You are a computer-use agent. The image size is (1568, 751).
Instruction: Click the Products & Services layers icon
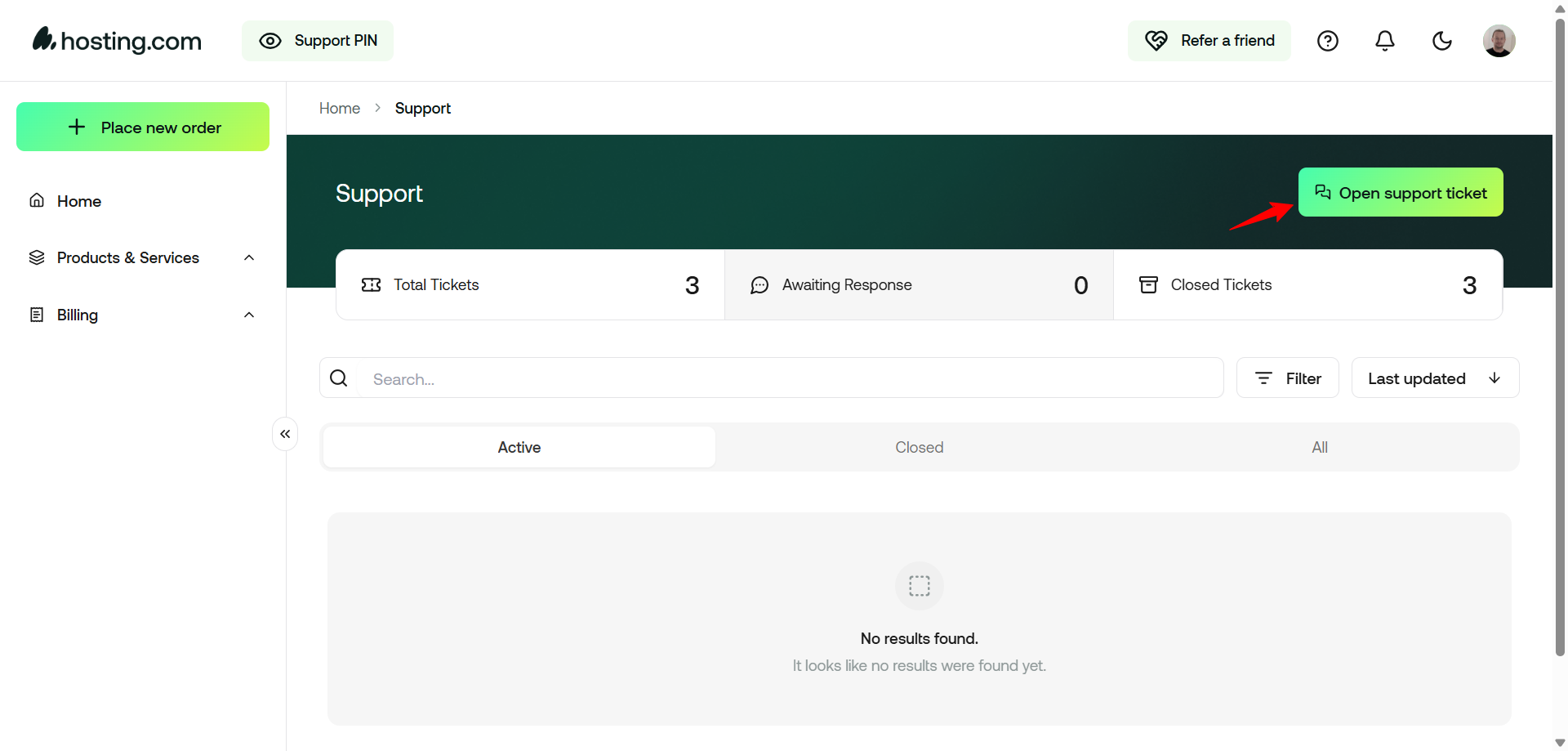tap(37, 257)
